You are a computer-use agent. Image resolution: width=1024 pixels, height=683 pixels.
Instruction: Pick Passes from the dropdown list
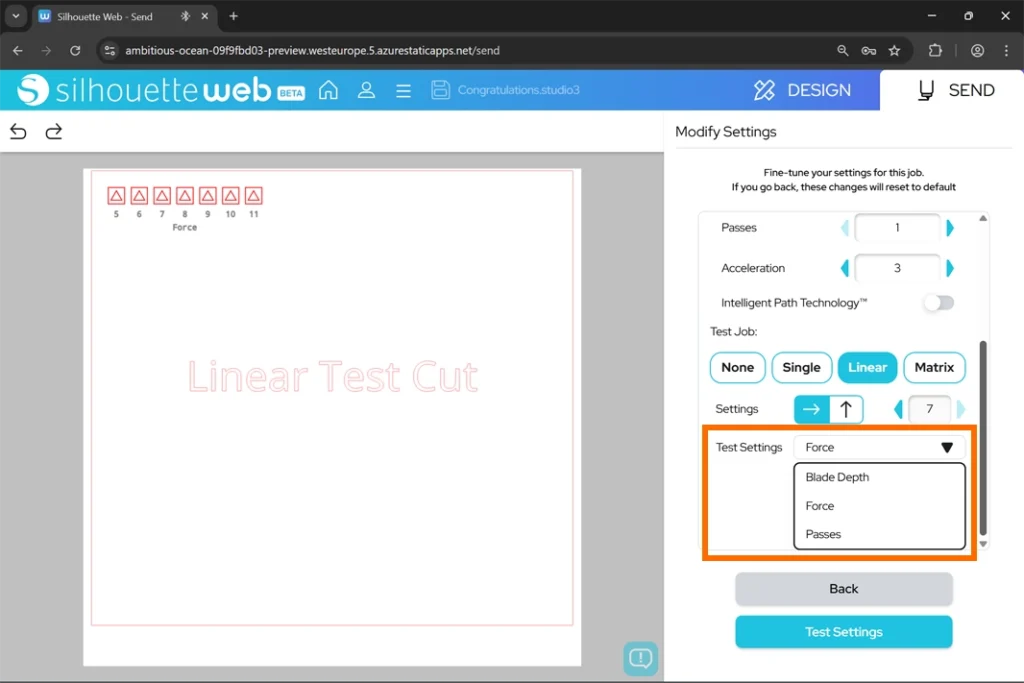click(823, 534)
